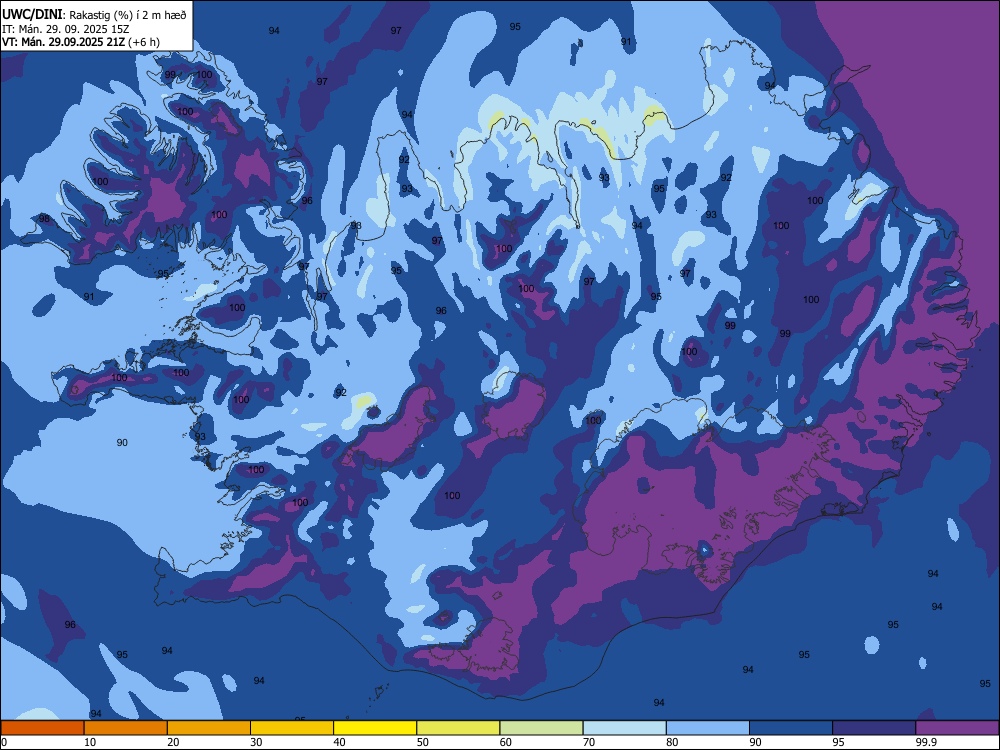Click the purple legend swatch above 99.9
The height and width of the screenshot is (750, 1000).
pyautogui.click(x=957, y=728)
